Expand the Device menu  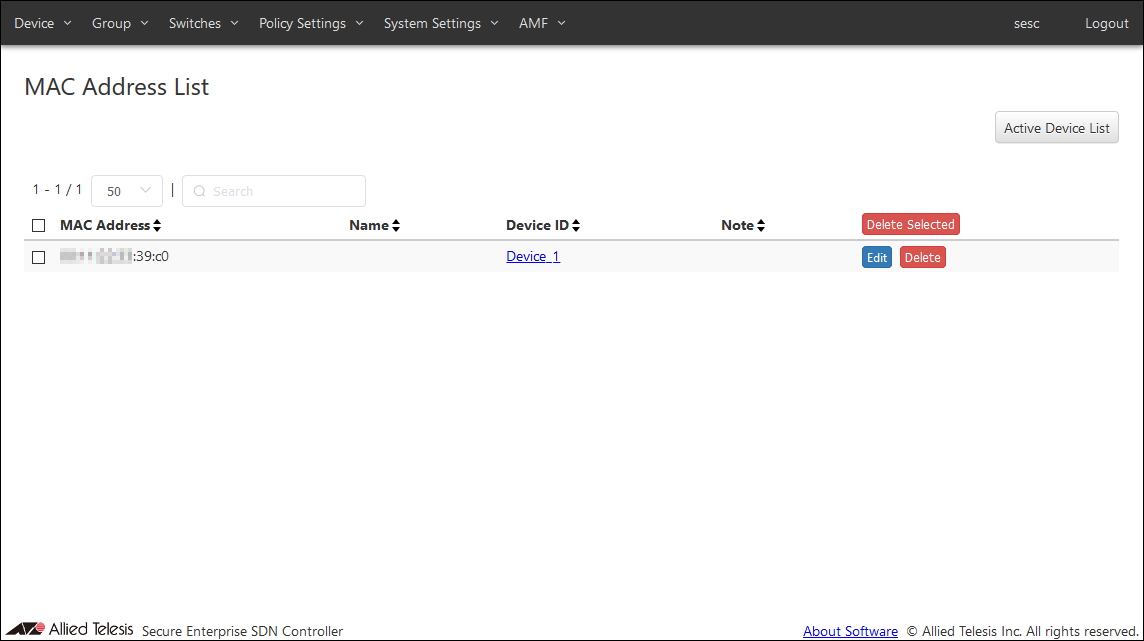click(43, 23)
